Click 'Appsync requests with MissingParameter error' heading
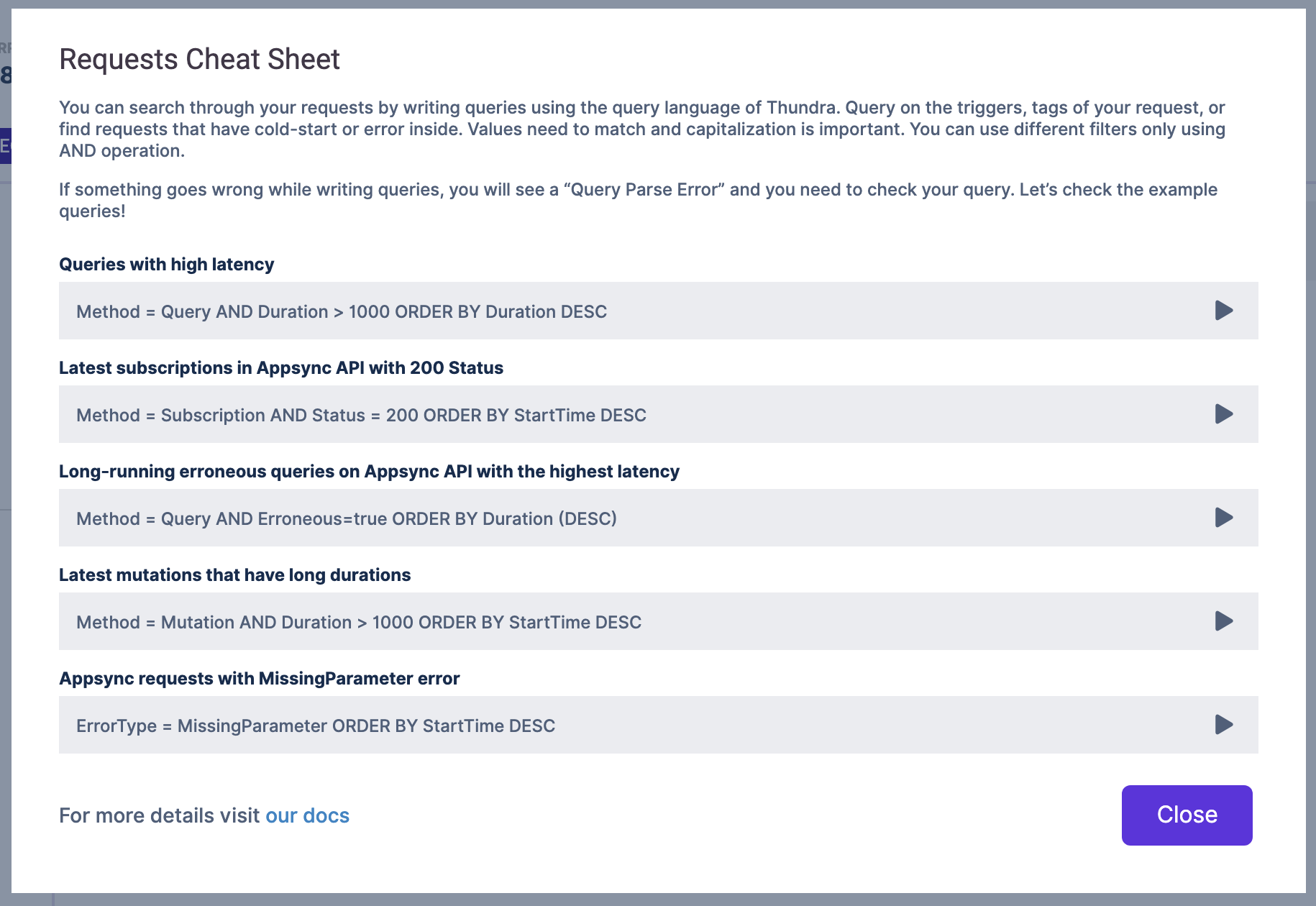The height and width of the screenshot is (906, 1316). pyautogui.click(x=259, y=679)
